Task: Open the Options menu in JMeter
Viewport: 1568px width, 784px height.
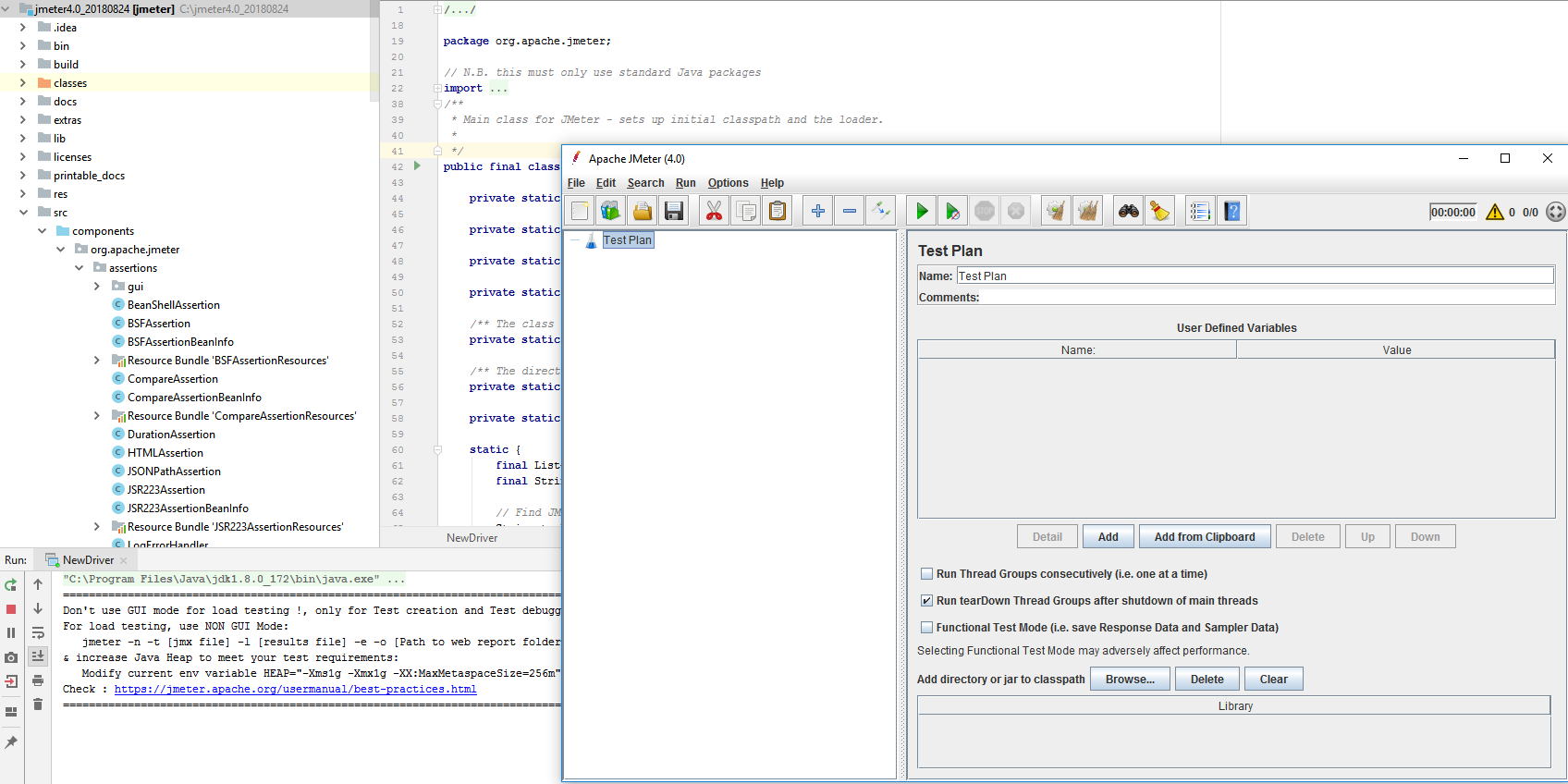Action: 728,183
